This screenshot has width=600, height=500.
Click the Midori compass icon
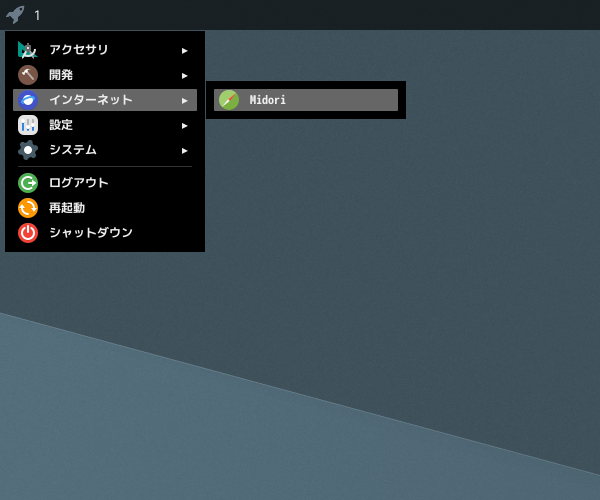click(x=229, y=100)
